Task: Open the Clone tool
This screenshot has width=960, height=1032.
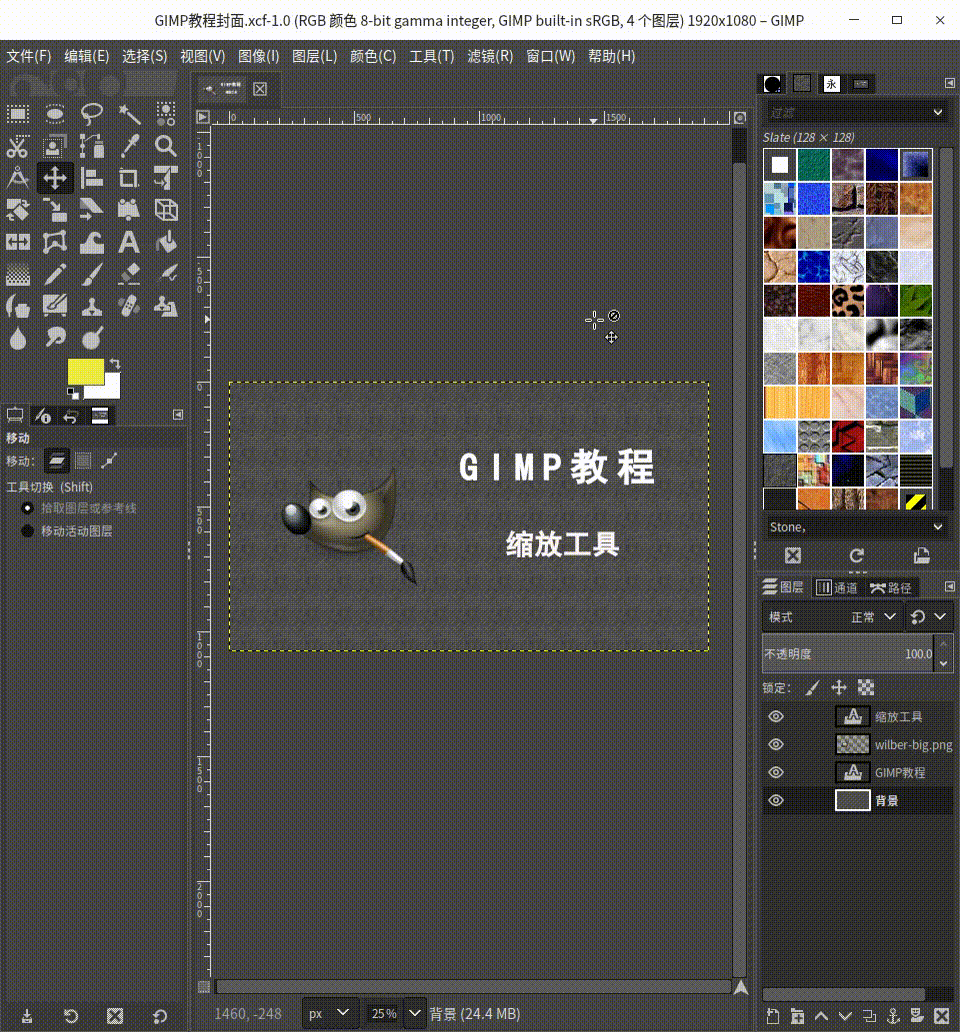Action: tap(92, 306)
